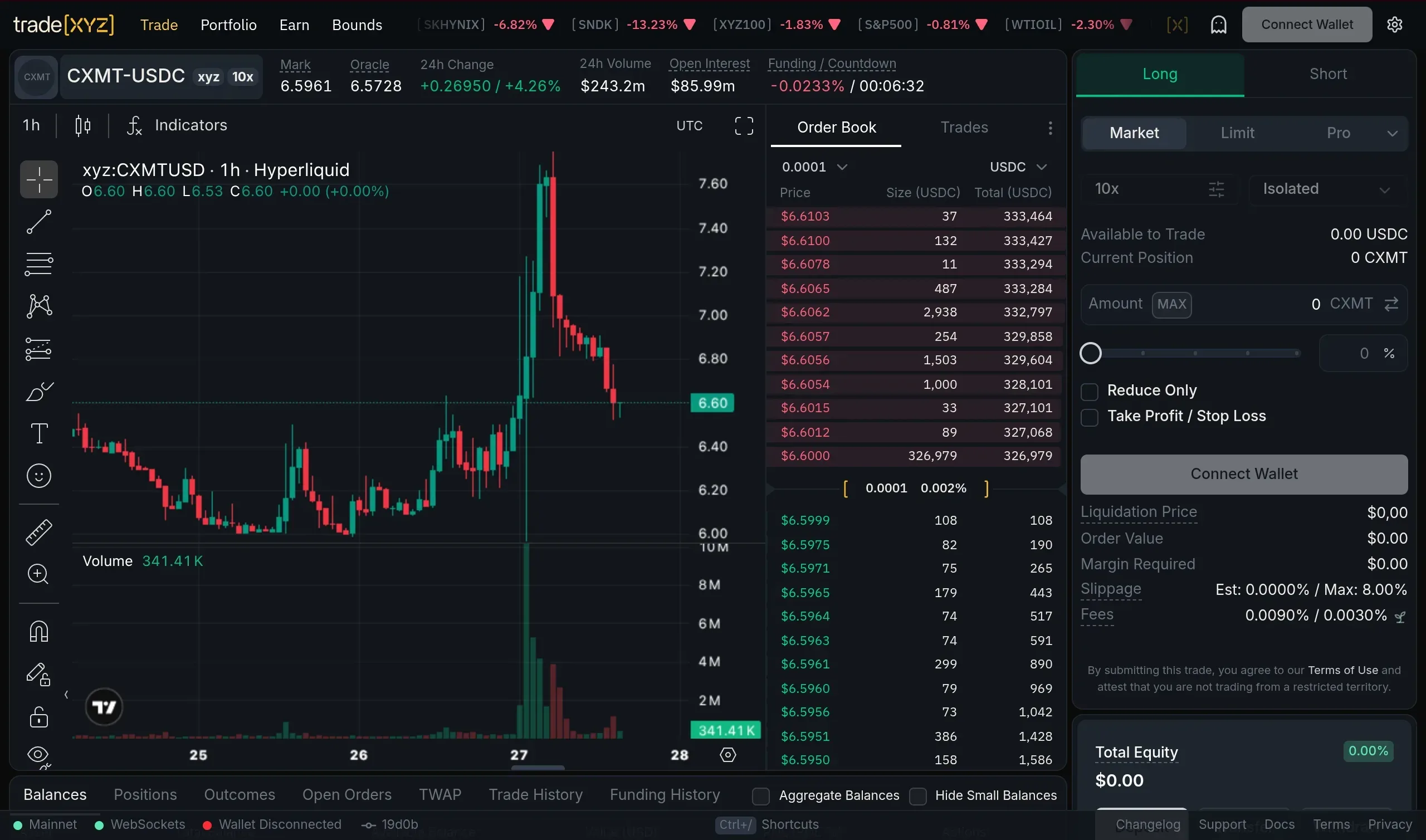Toggle magnet mode for drawings
This screenshot has height=840, width=1426.
point(38,631)
